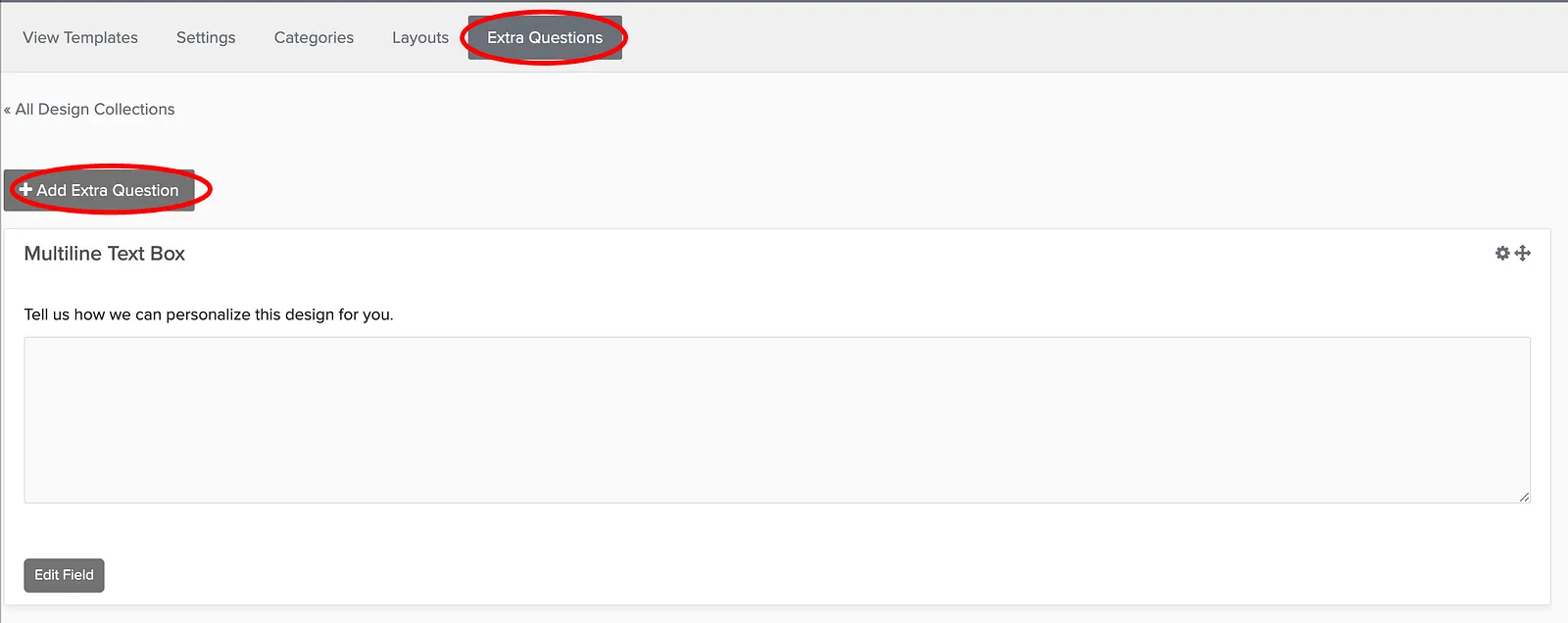Click the « back arrow before All Design Collections
This screenshot has height=623, width=1568.
coord(7,110)
